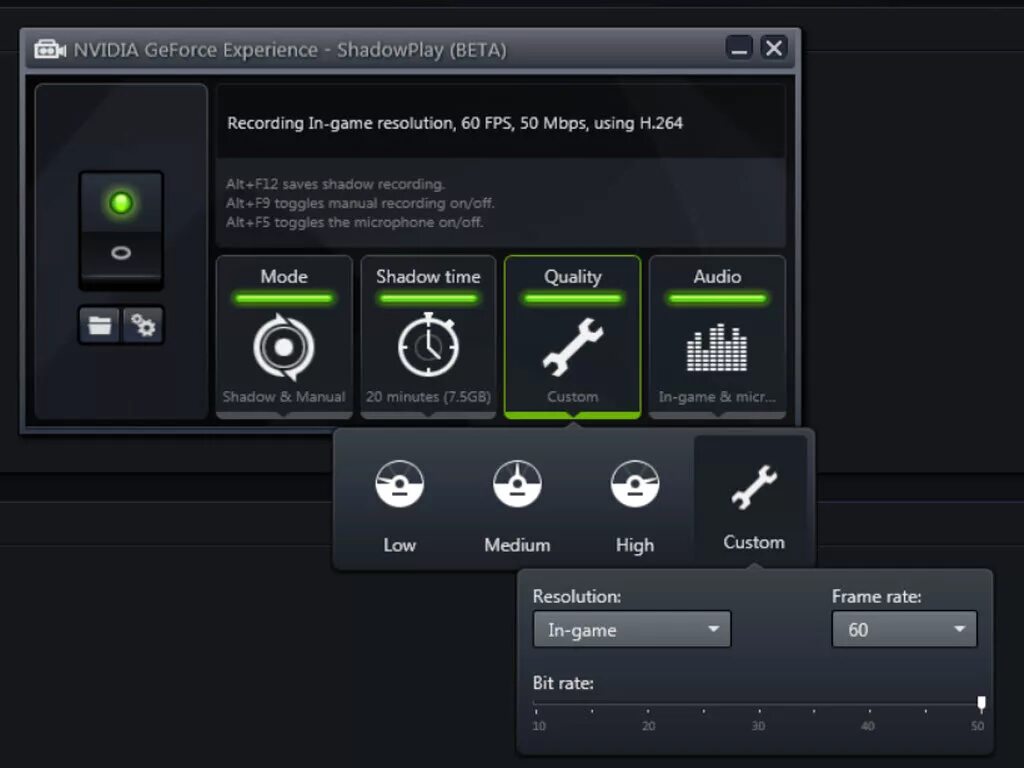Click the Alt+F5 microphone hint

[x=355, y=222]
